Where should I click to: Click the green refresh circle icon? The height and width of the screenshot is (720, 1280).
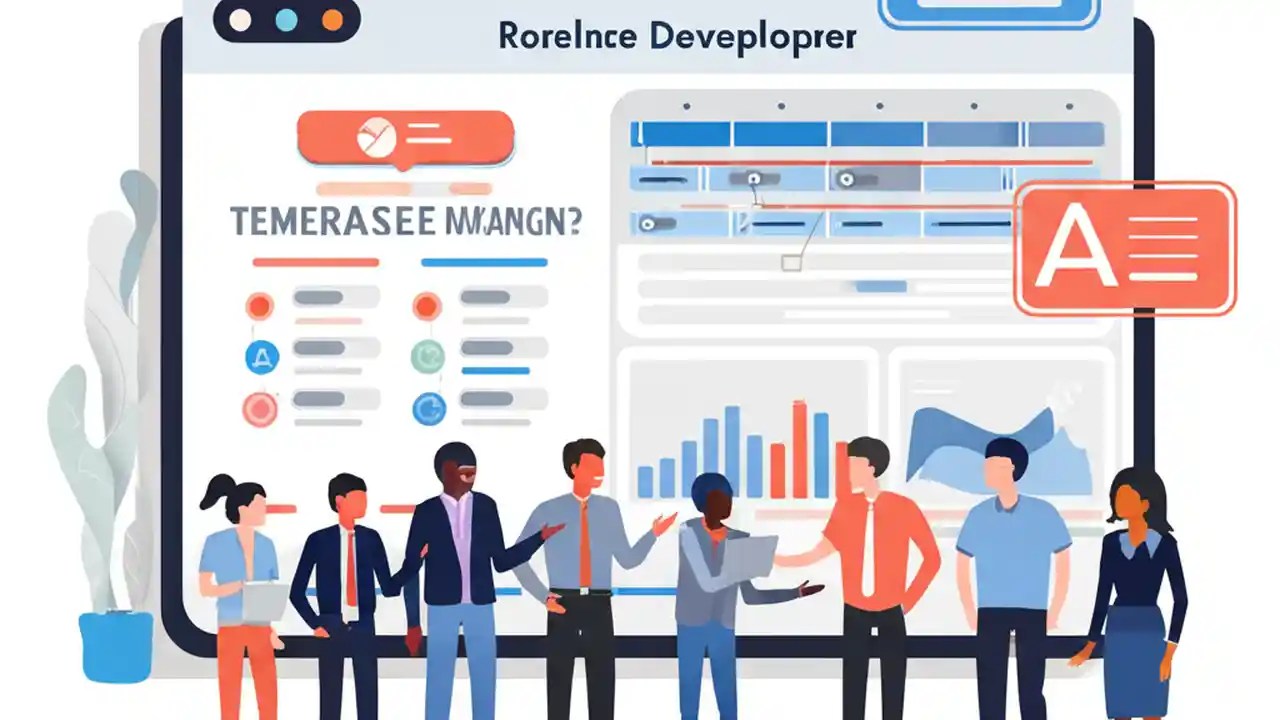pyautogui.click(x=429, y=355)
